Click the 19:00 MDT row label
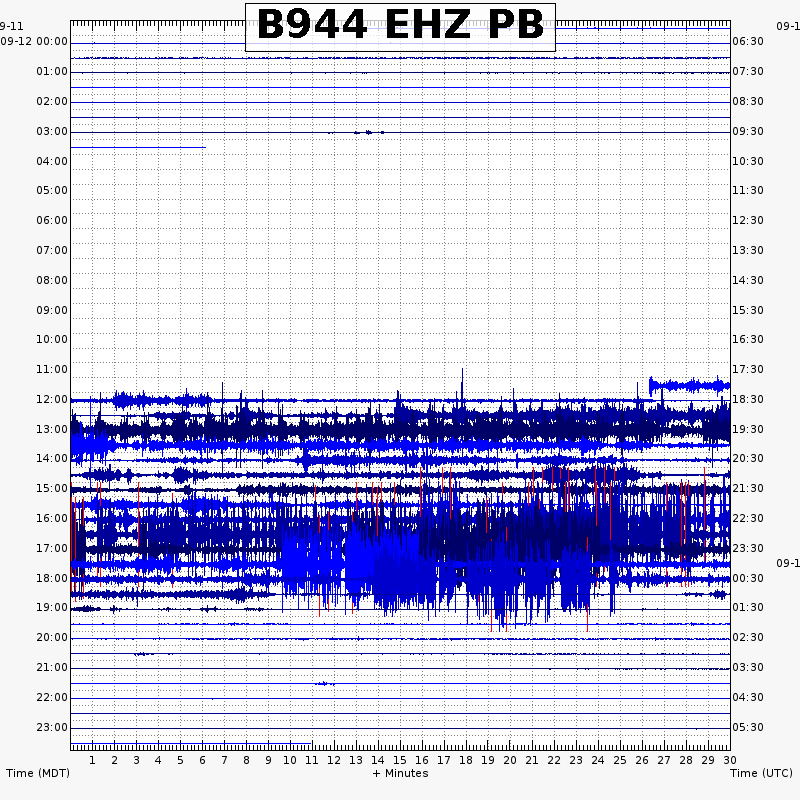The width and height of the screenshot is (800, 800). (52, 608)
